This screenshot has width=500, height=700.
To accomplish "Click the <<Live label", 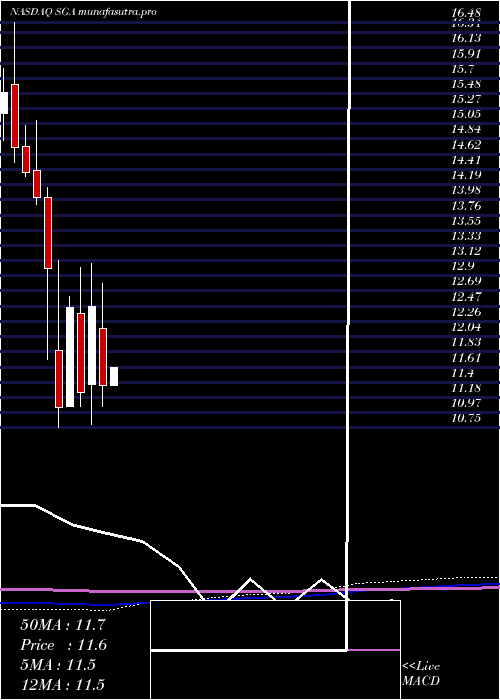I will (421, 667).
